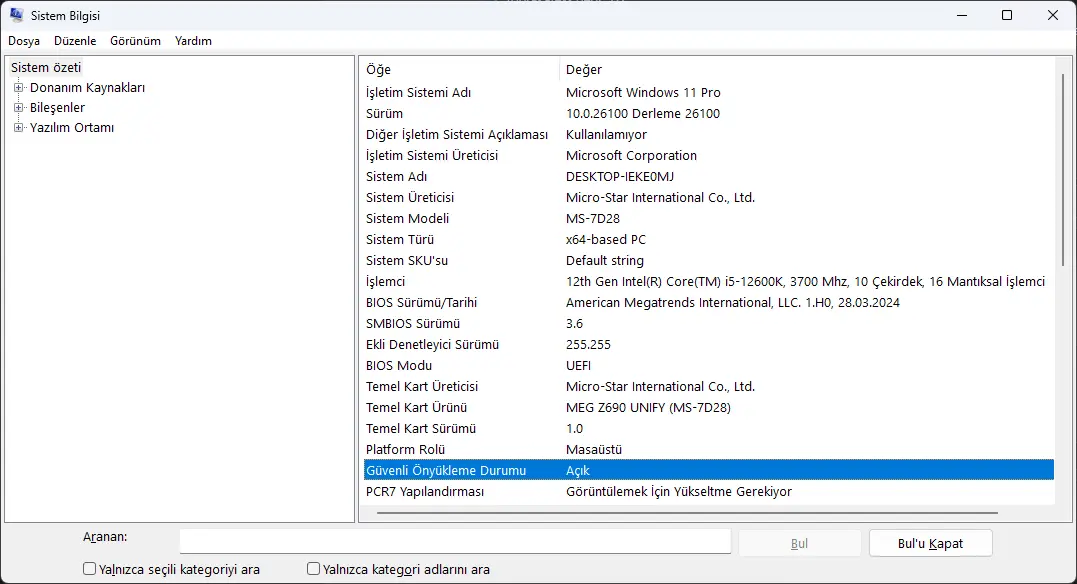The width and height of the screenshot is (1077, 584).
Task: Click the value DESKTOP-IEKE0MJ
Action: [620, 177]
